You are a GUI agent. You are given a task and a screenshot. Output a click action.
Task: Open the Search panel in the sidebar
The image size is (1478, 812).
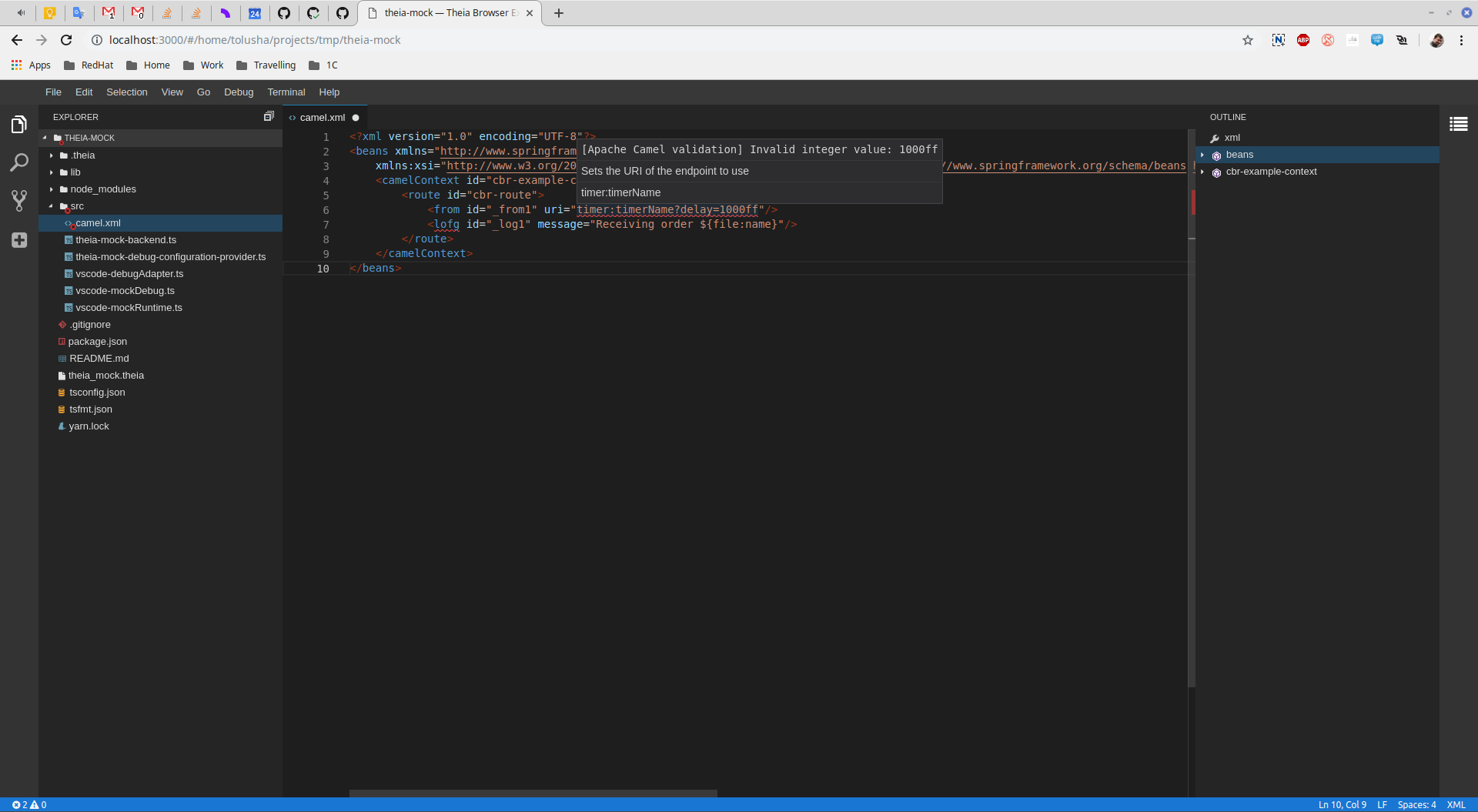[18, 162]
